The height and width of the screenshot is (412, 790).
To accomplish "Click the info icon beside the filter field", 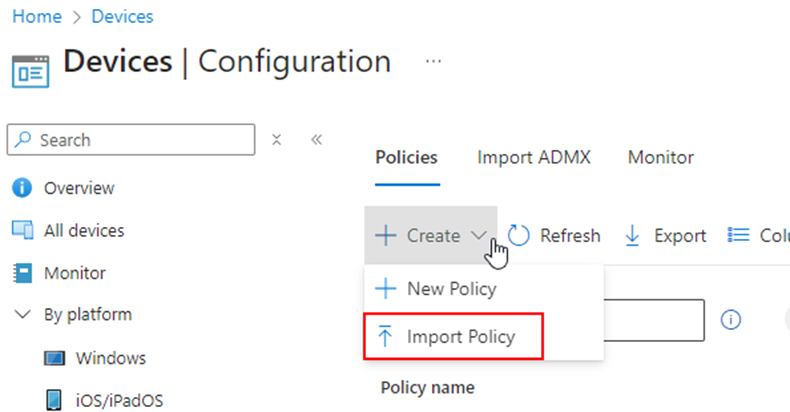I will click(x=731, y=319).
